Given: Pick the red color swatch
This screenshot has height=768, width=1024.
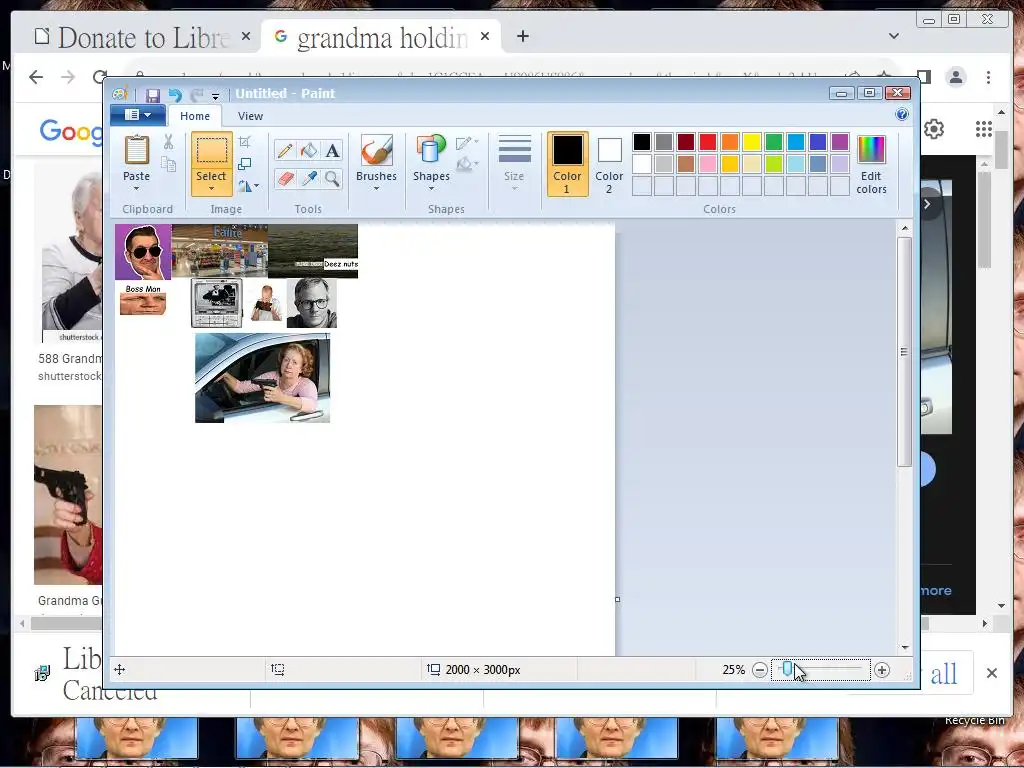Looking at the screenshot, I should click(x=708, y=142).
